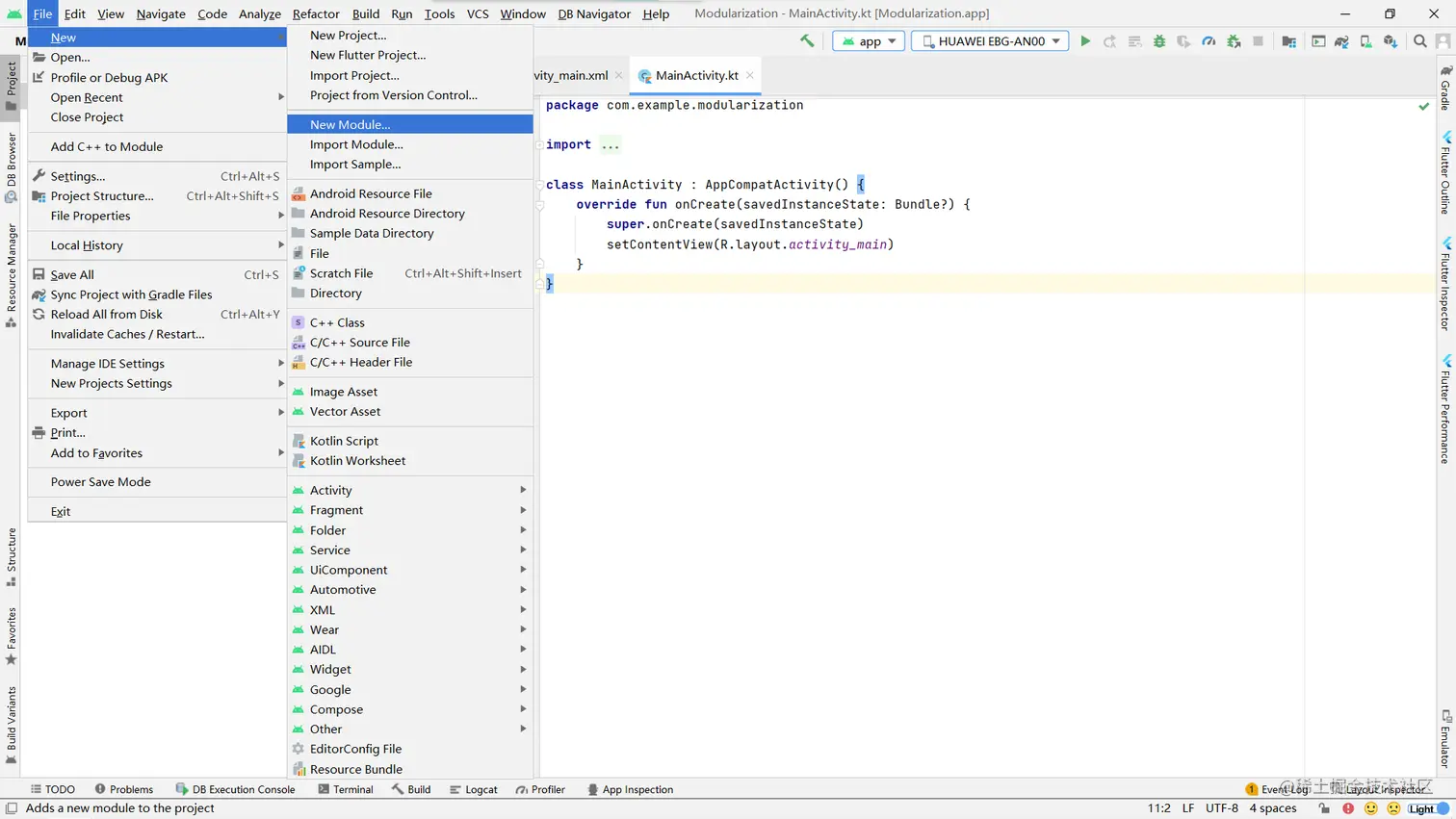This screenshot has height=819, width=1456.
Task: Open Project Structure from the toolbar folder icon
Action: point(1288,41)
